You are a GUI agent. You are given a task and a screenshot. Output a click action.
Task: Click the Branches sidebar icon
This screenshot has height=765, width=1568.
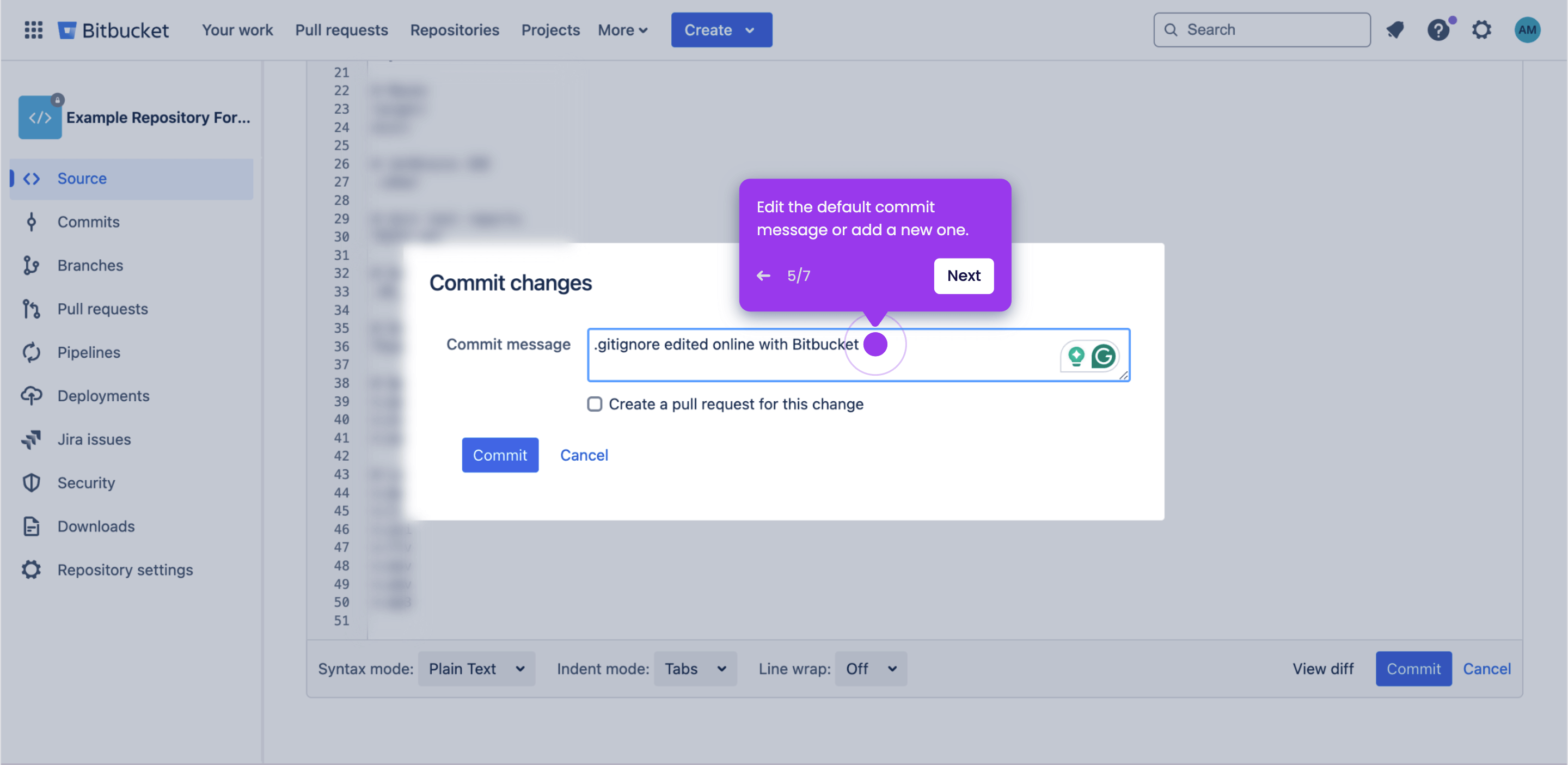point(32,265)
